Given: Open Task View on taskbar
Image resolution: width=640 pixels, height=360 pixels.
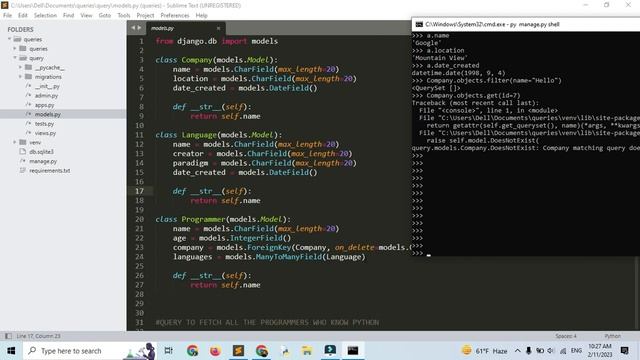Looking at the screenshot, I should click(x=168, y=351).
